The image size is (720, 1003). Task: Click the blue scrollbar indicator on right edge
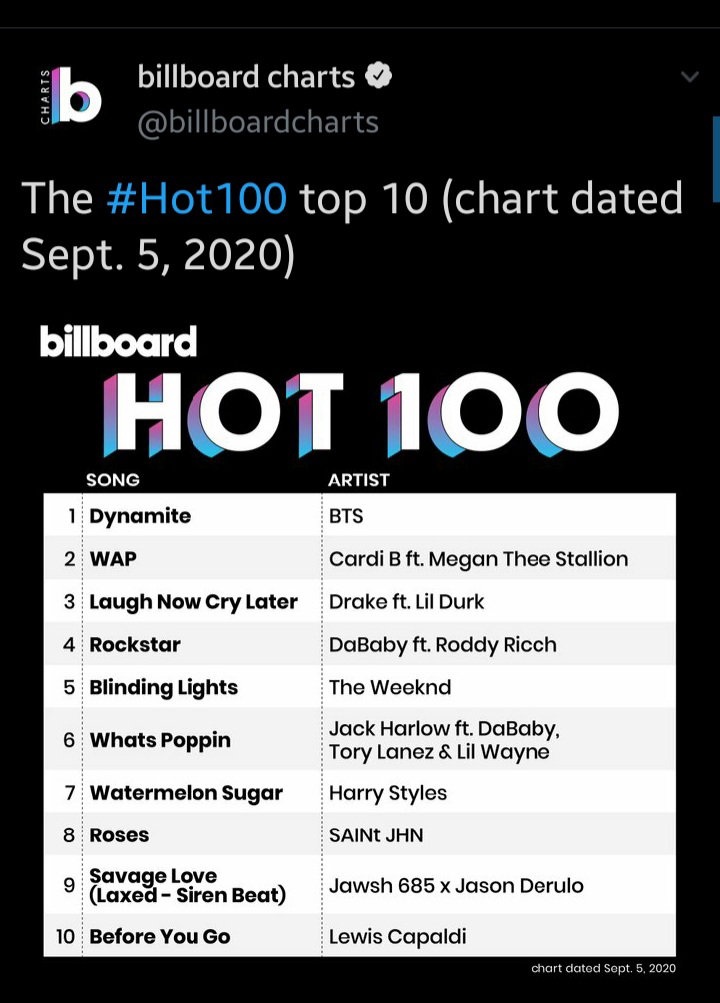click(x=716, y=159)
